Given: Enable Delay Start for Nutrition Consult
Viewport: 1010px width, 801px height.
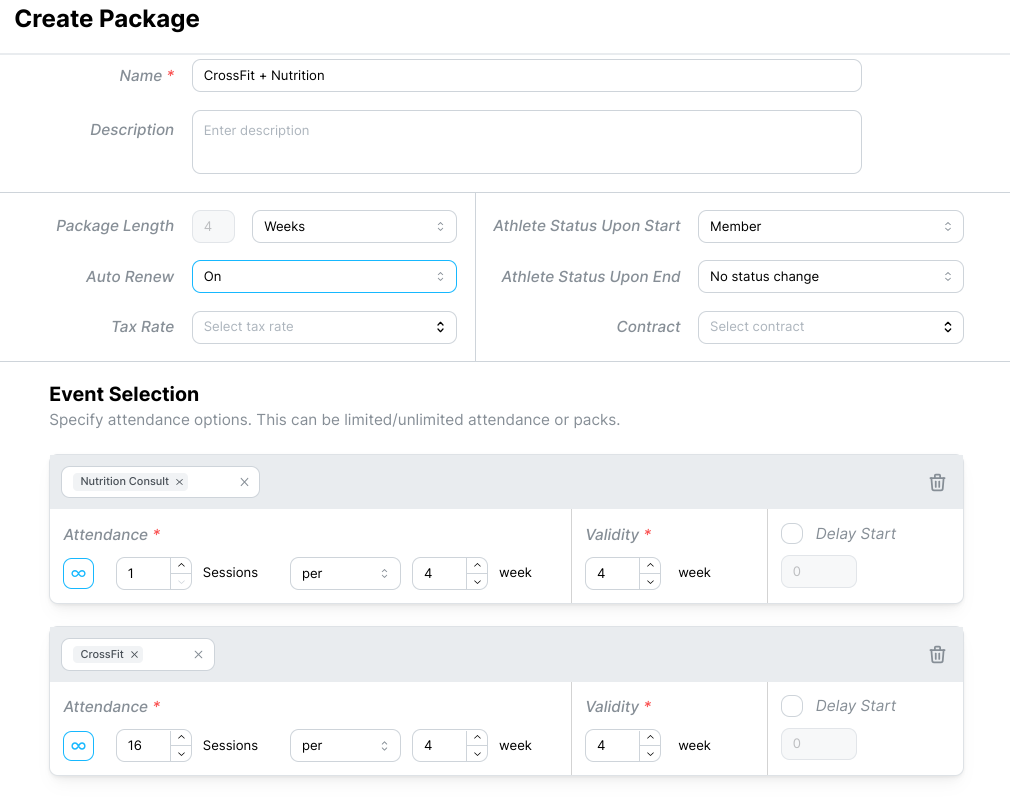Looking at the screenshot, I should (x=792, y=534).
